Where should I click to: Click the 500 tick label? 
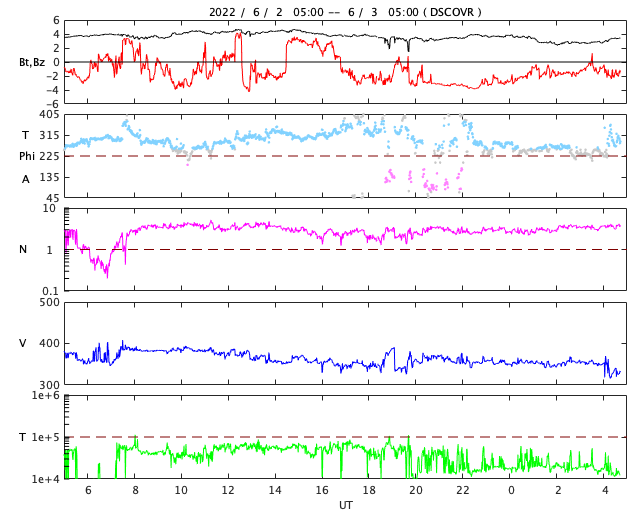[49, 303]
